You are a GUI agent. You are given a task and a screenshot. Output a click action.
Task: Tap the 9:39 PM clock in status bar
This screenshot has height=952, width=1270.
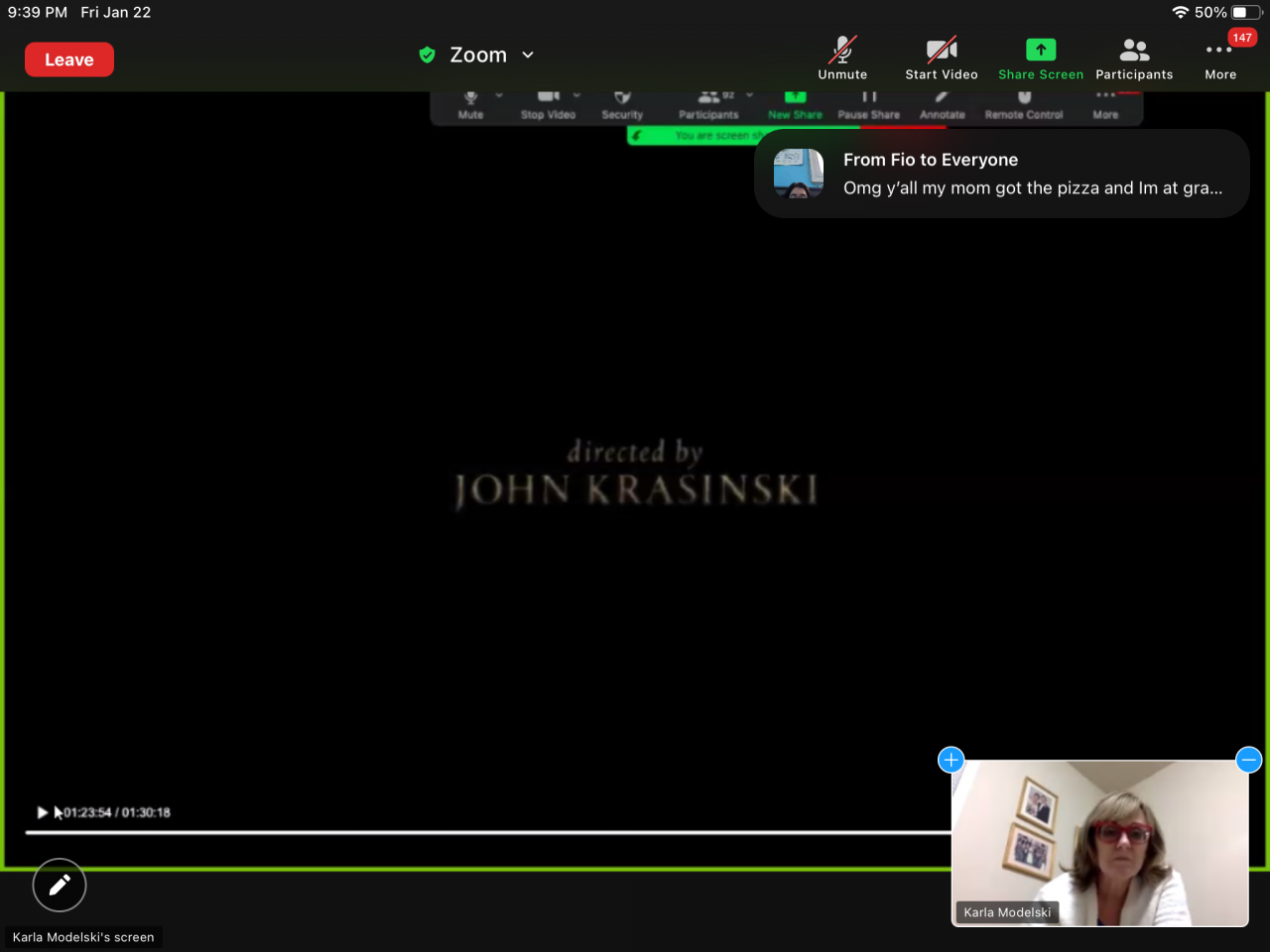(38, 12)
